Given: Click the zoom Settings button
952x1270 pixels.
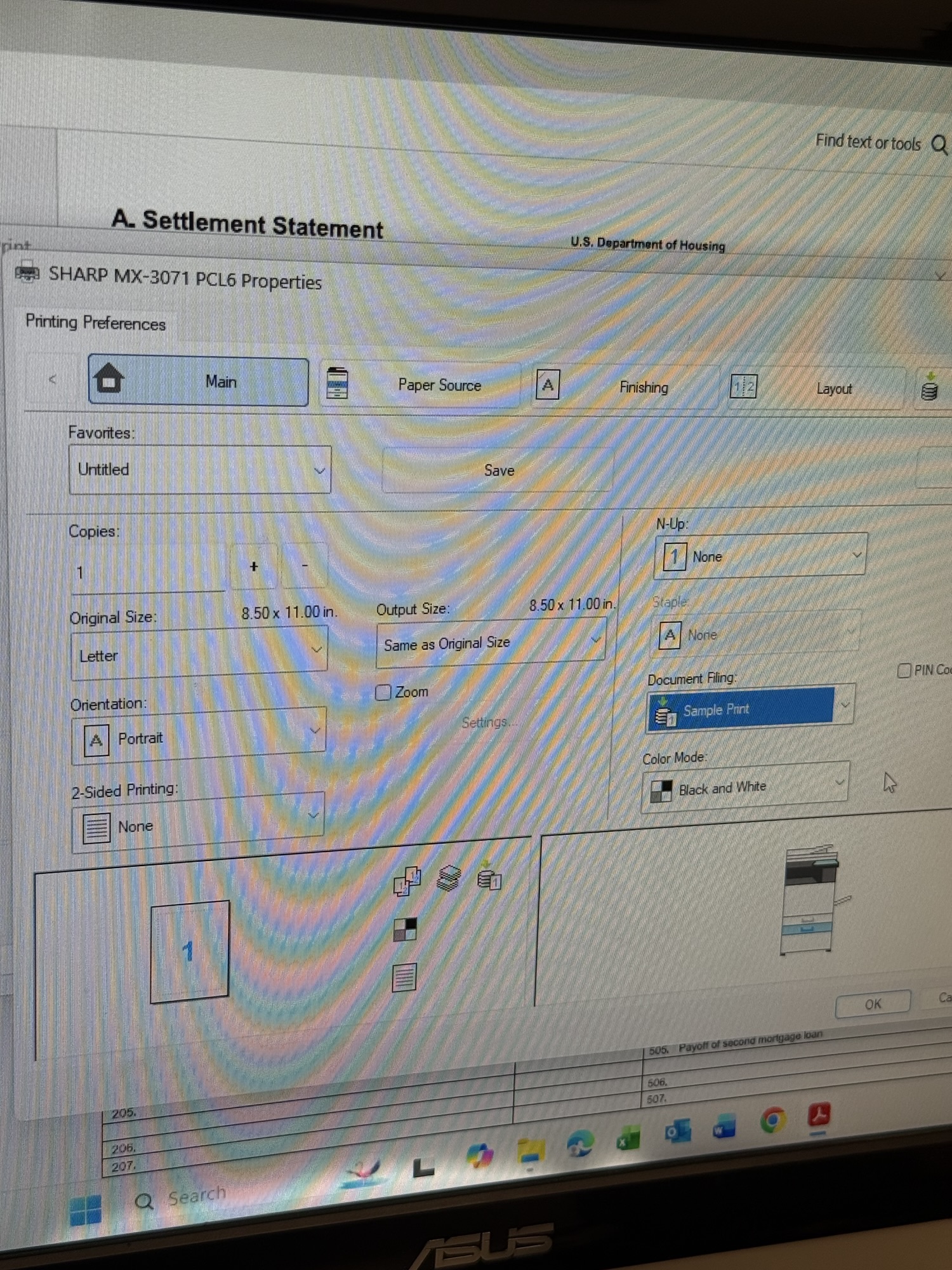Looking at the screenshot, I should pyautogui.click(x=487, y=723).
